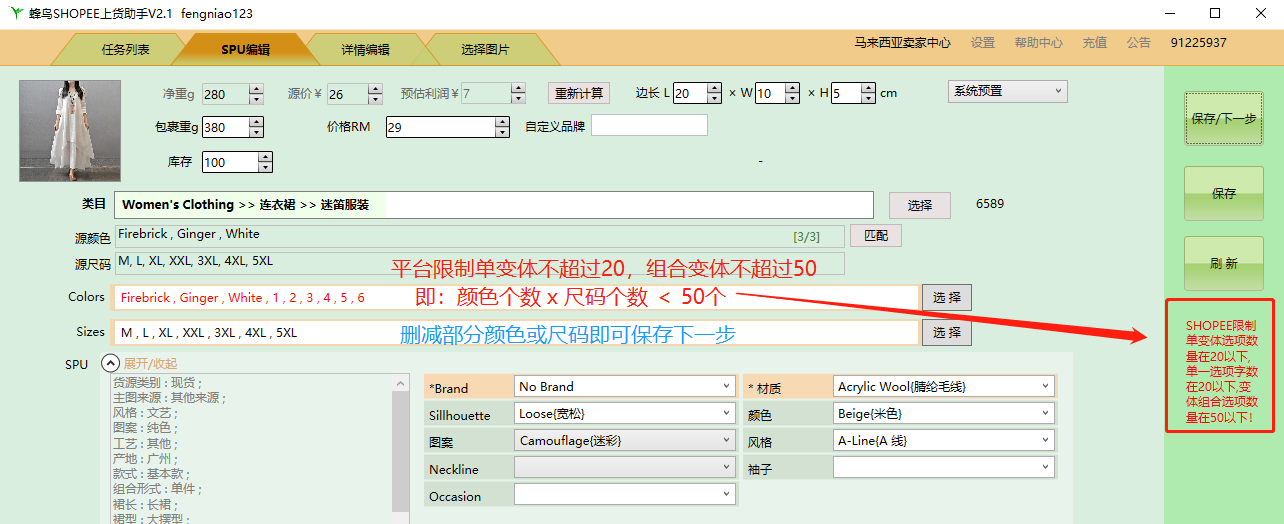Click the Sizes text field
1284x524 pixels.
[x=516, y=332]
